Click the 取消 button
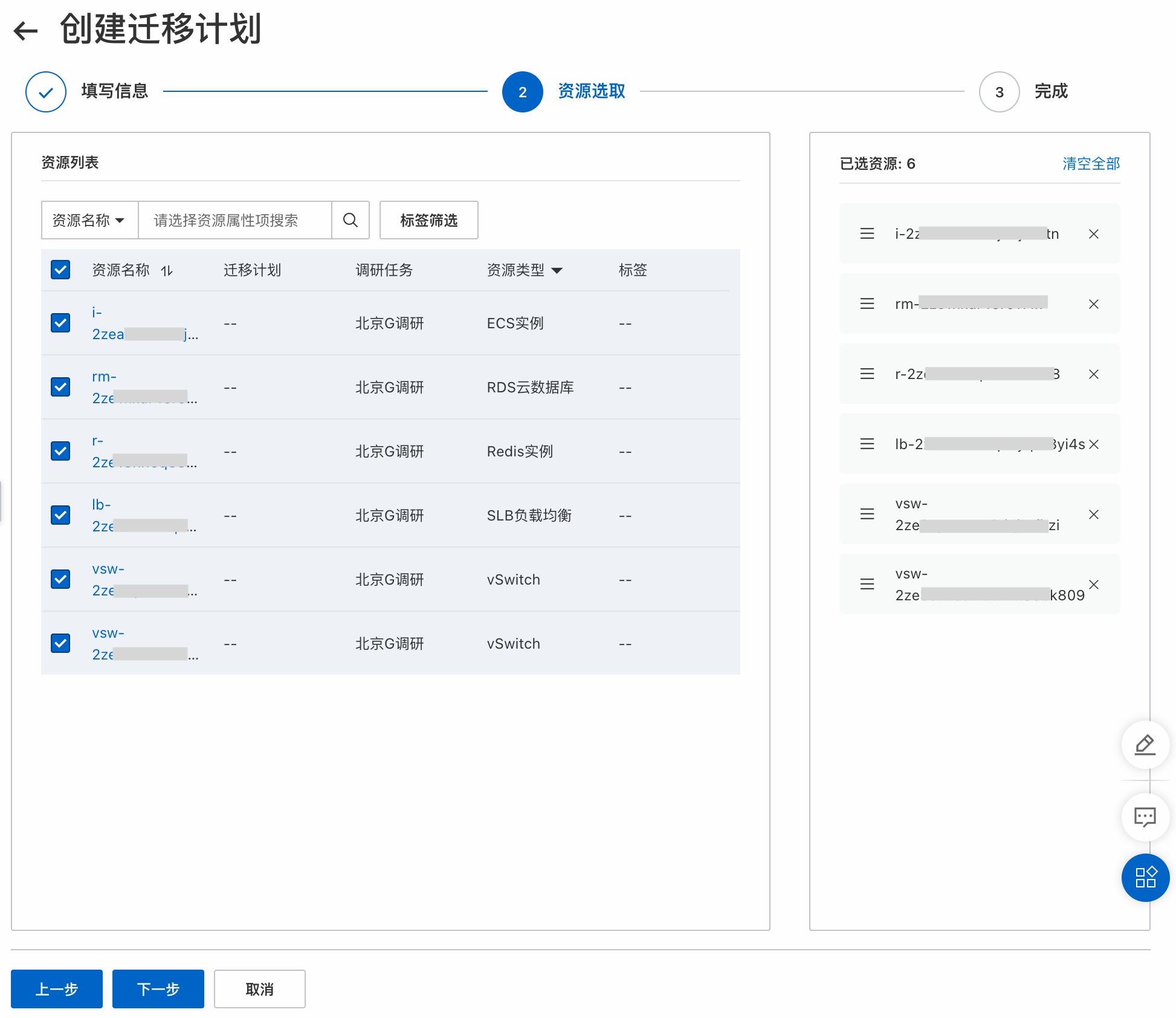Image resolution: width=1176 pixels, height=1018 pixels. pyautogui.click(x=260, y=989)
